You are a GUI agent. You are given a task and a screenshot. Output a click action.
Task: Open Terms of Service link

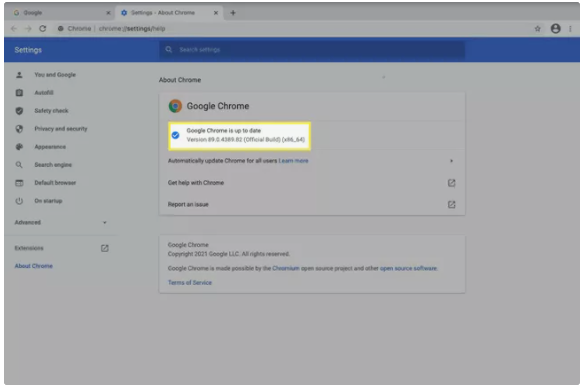(x=190, y=283)
